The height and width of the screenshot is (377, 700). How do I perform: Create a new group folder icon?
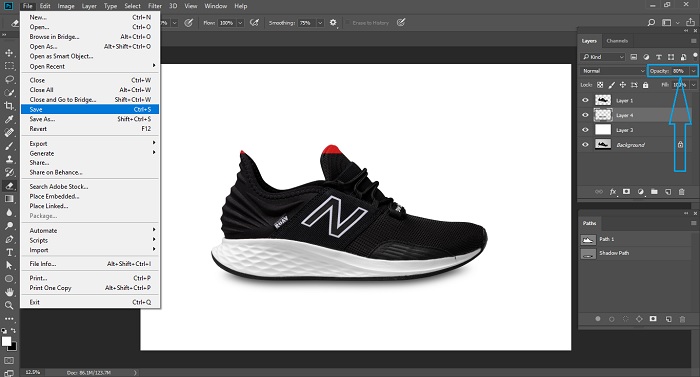coord(654,192)
